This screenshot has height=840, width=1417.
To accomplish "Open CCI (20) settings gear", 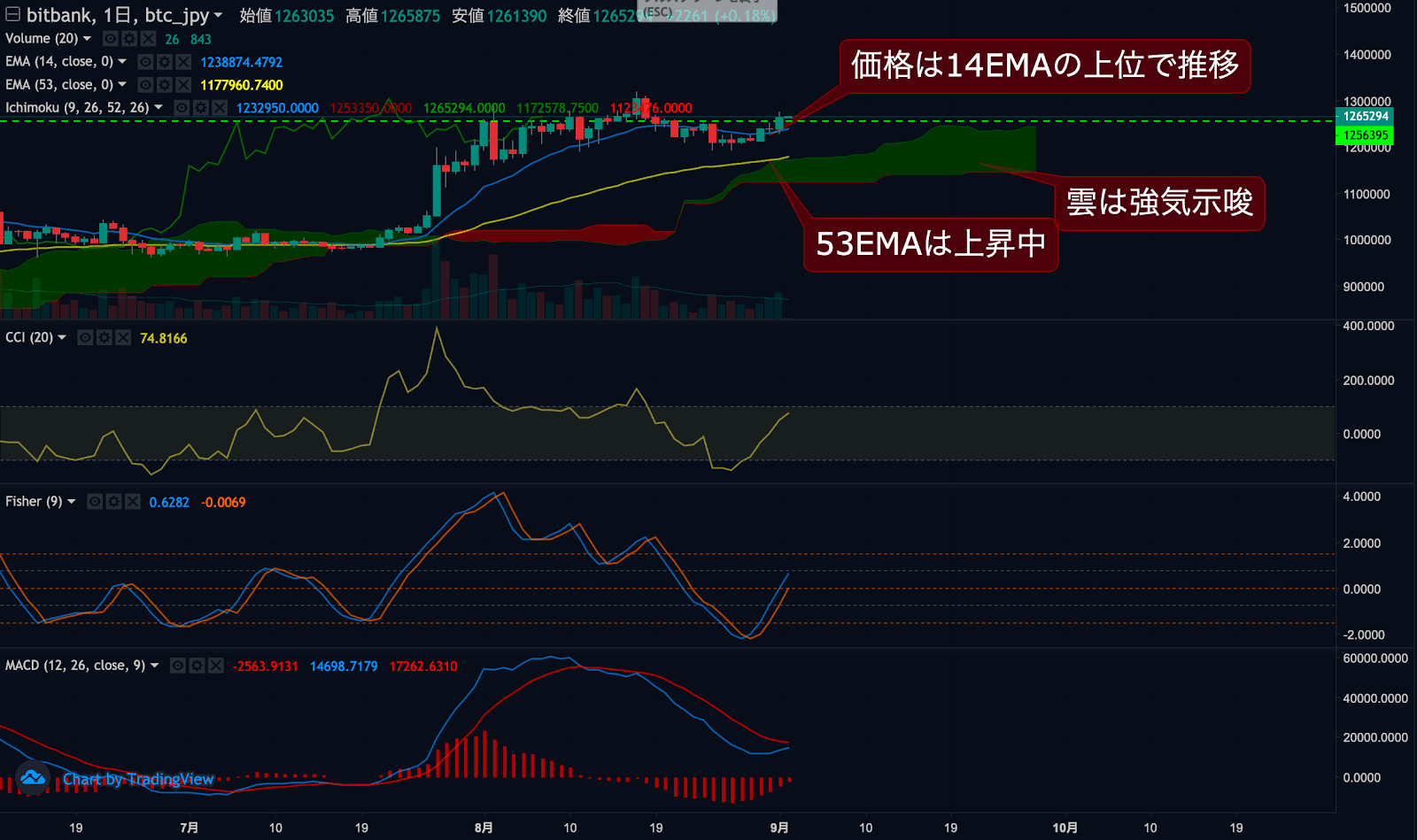I will coord(105,338).
